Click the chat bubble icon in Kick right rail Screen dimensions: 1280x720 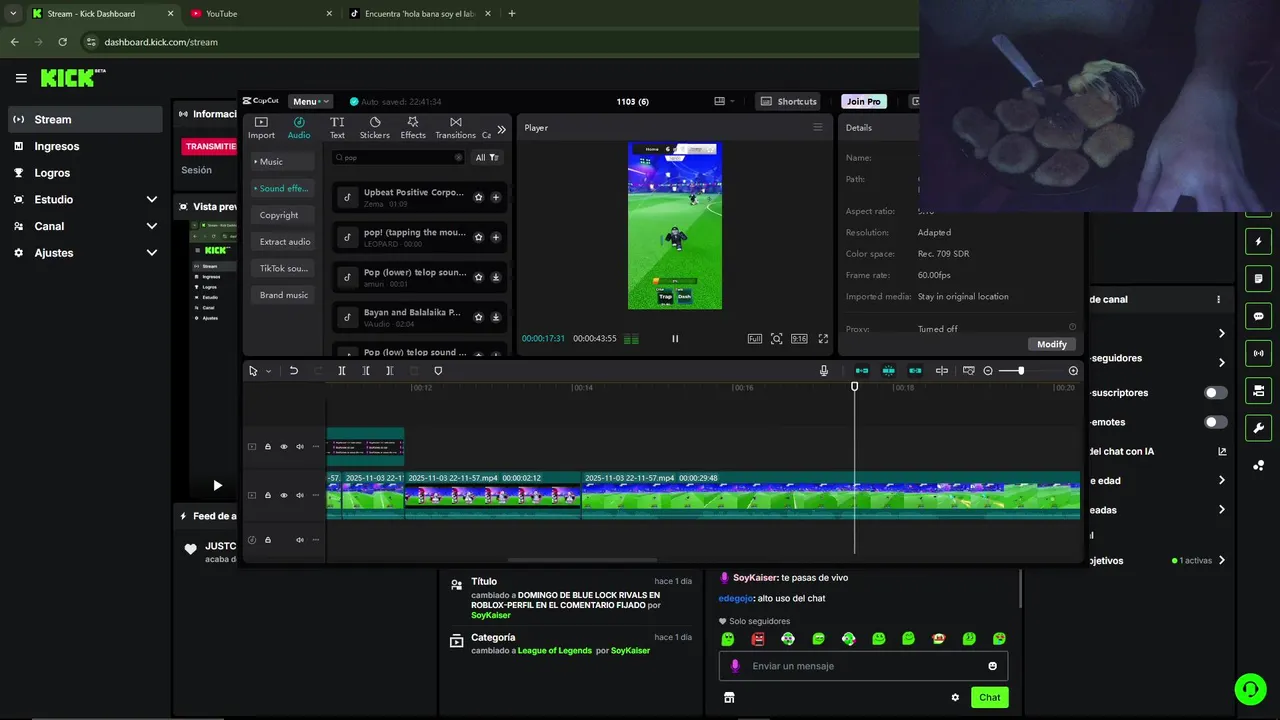tap(1258, 316)
